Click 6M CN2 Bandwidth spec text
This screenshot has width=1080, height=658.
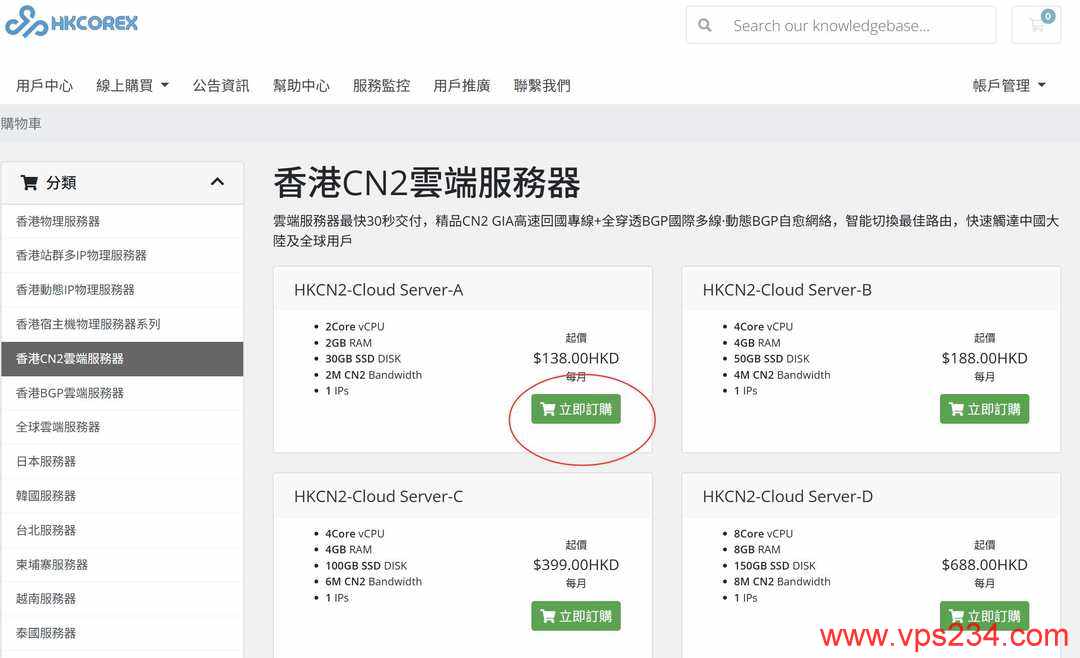click(x=373, y=582)
